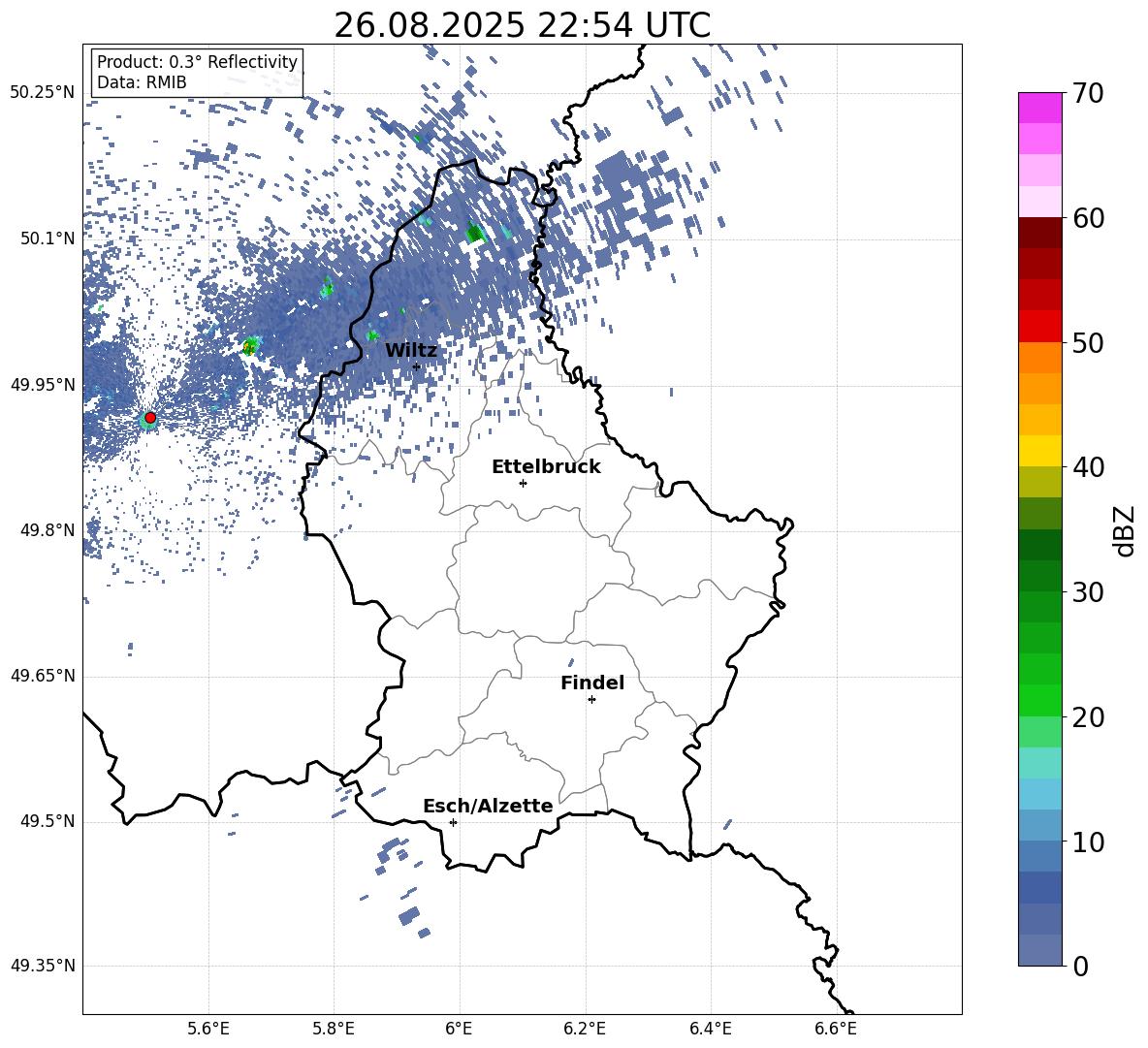Click the 49.95°N latitude label
This screenshot has width=1148, height=1048.
tap(43, 384)
